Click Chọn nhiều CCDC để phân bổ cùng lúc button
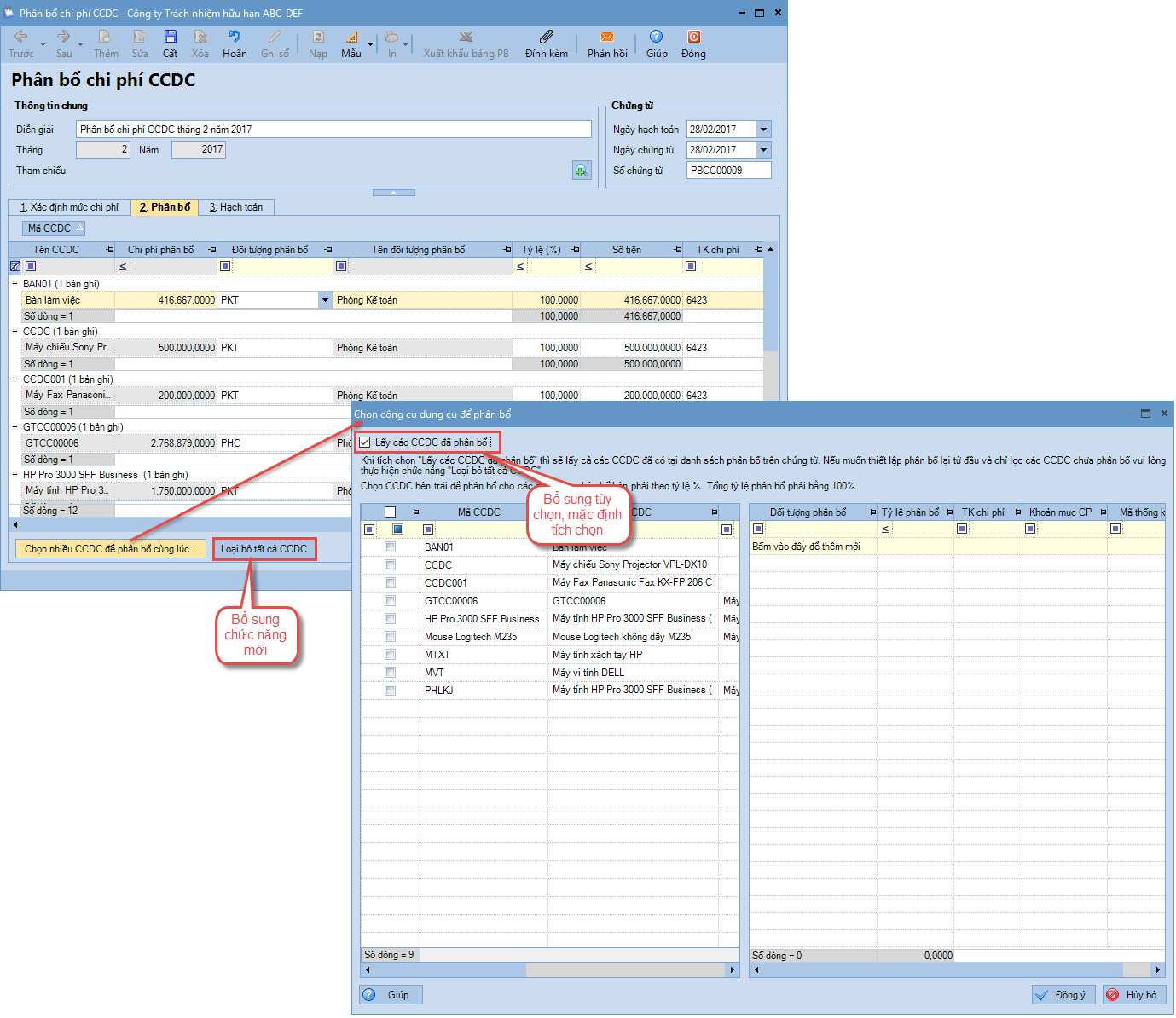This screenshot has height=1018, width=1176. click(x=111, y=549)
